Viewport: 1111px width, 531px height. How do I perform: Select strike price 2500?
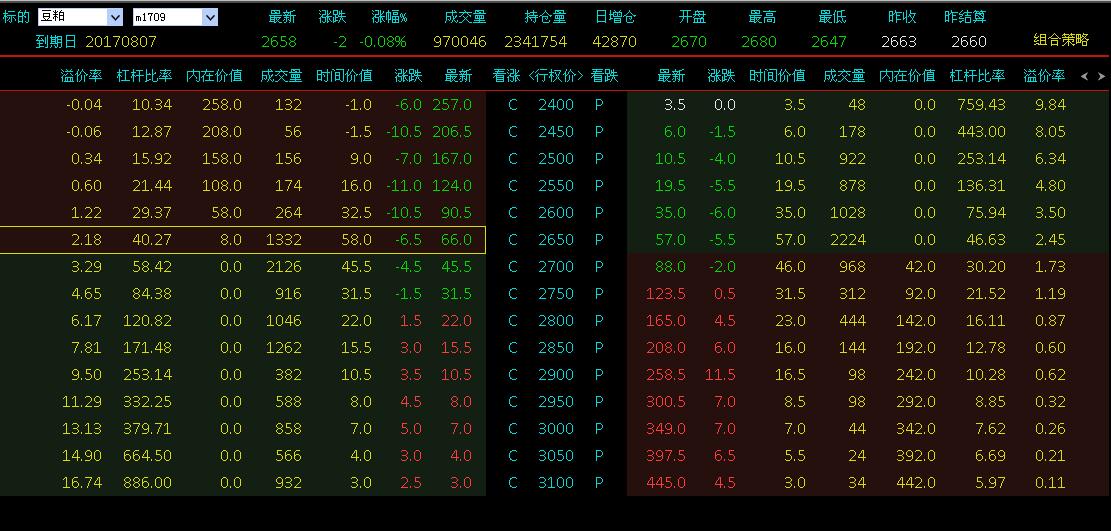556,159
